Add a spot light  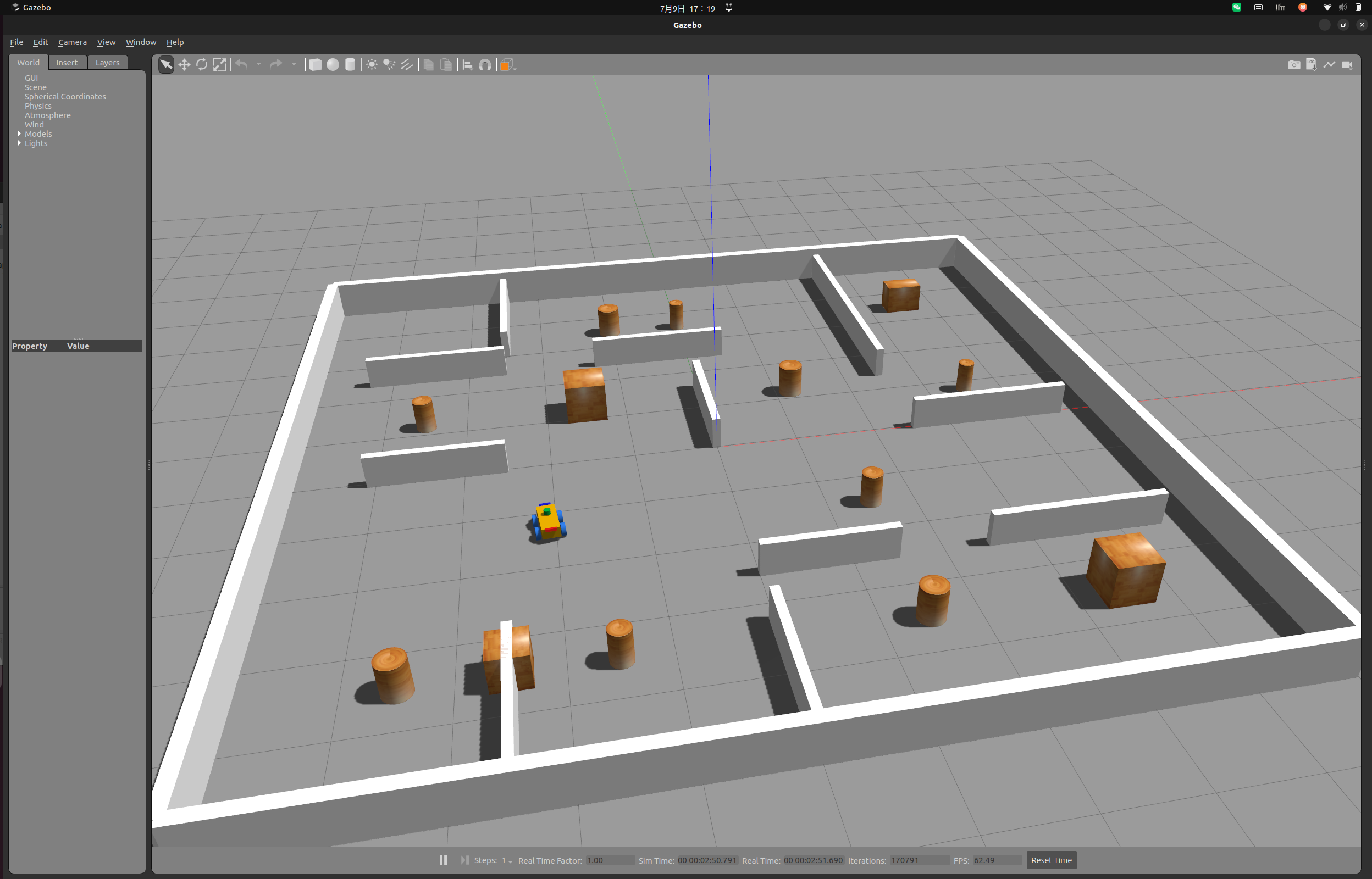[389, 64]
